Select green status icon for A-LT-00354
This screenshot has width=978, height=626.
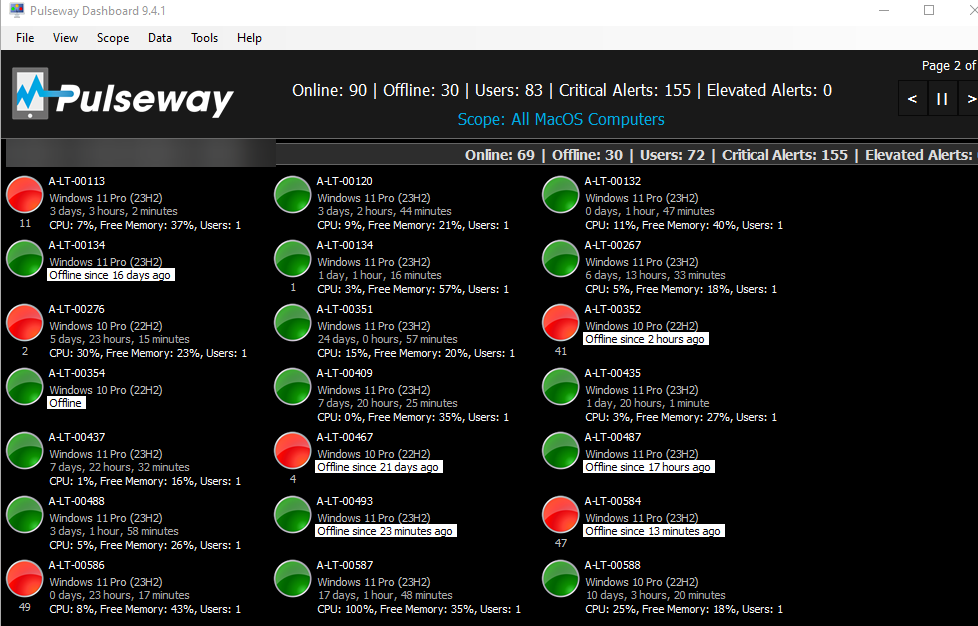(24, 387)
